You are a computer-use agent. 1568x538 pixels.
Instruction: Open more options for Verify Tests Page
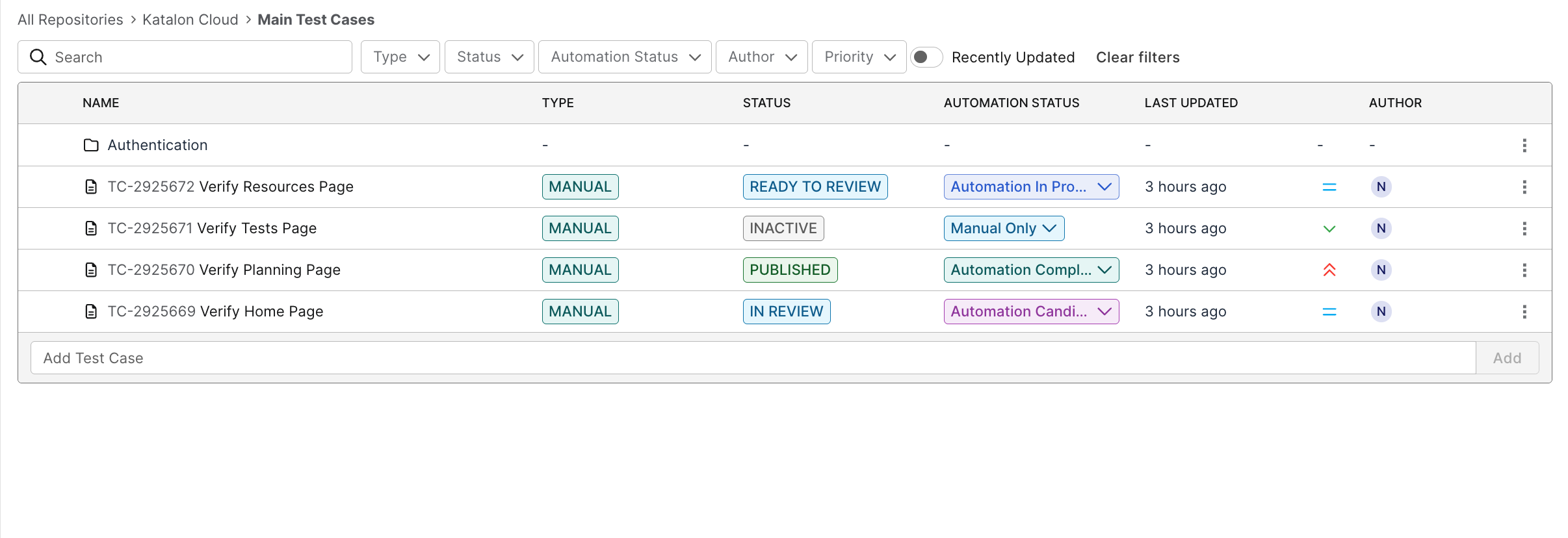coord(1524,229)
